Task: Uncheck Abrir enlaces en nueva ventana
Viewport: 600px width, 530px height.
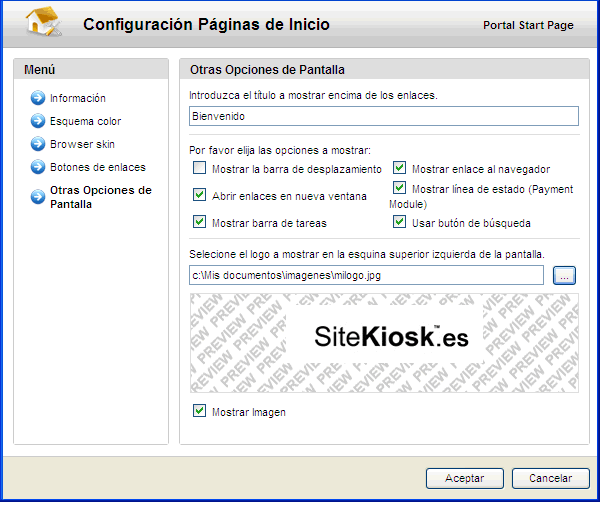Action: [200, 195]
